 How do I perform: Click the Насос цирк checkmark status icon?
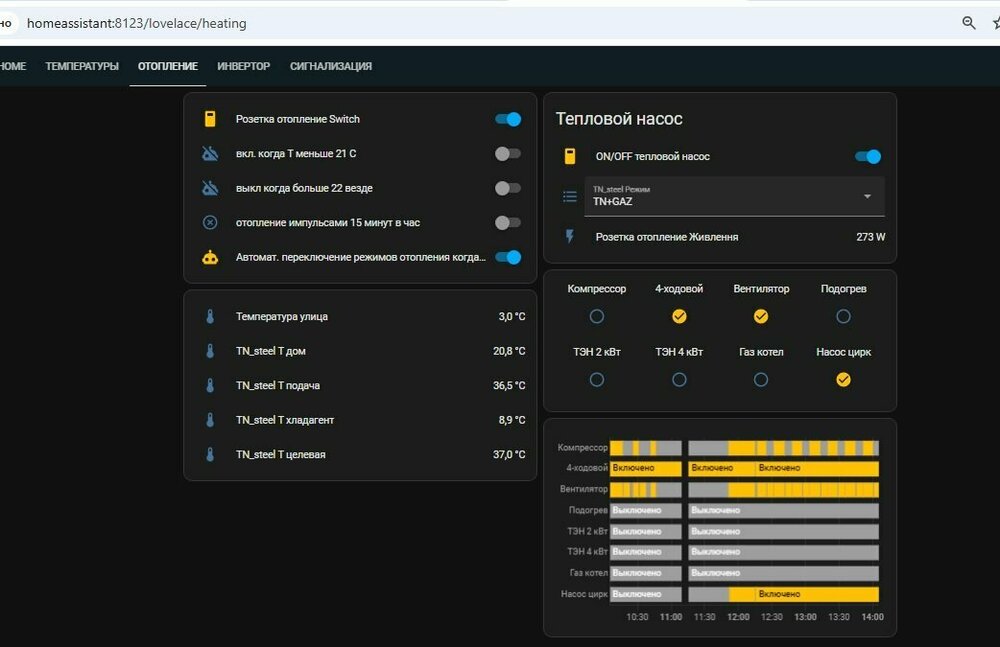coord(843,380)
